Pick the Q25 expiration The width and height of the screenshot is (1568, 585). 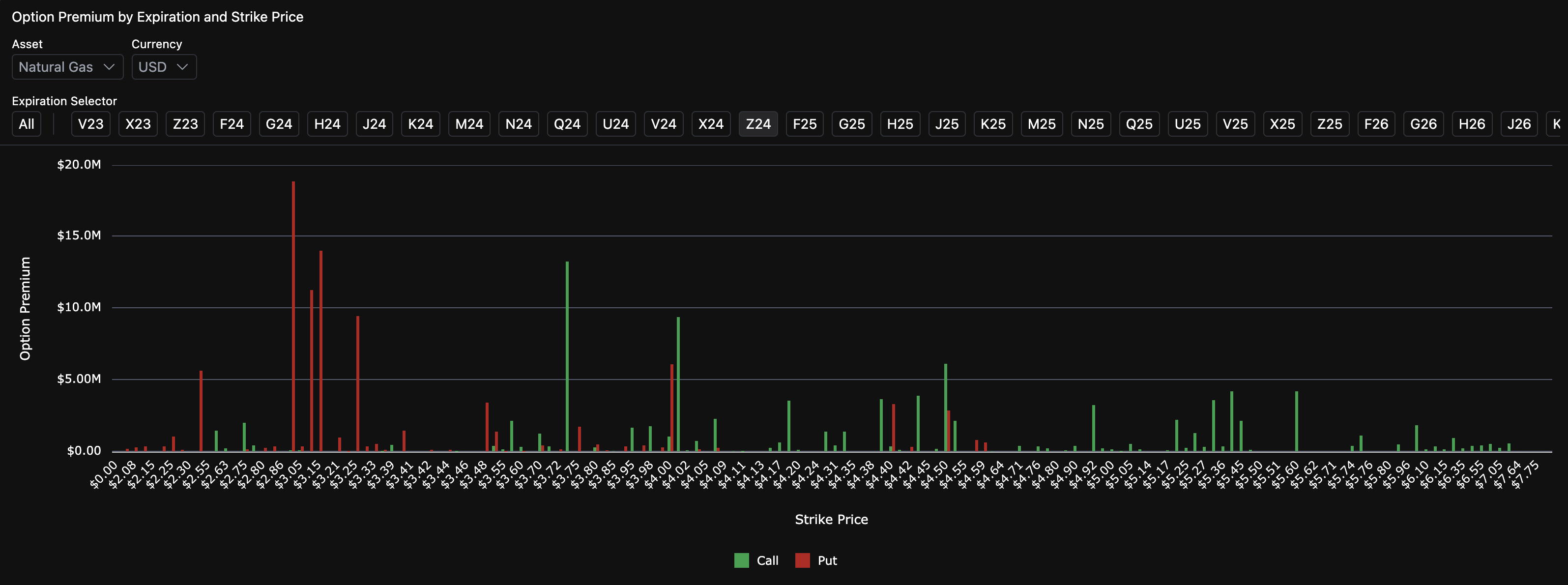[1139, 124]
